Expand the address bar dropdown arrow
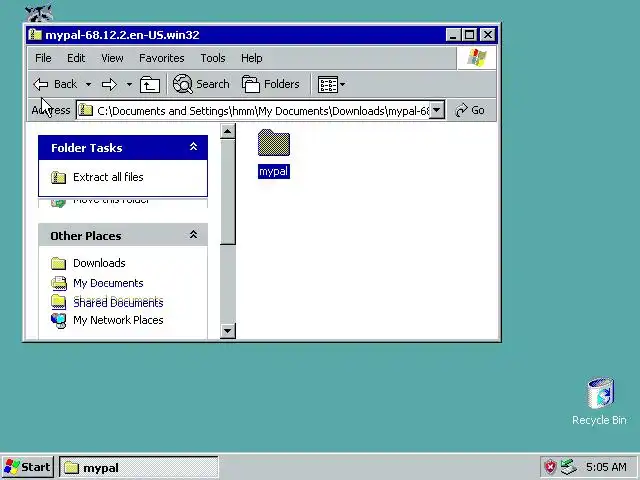Image resolution: width=640 pixels, height=480 pixels. [x=437, y=110]
